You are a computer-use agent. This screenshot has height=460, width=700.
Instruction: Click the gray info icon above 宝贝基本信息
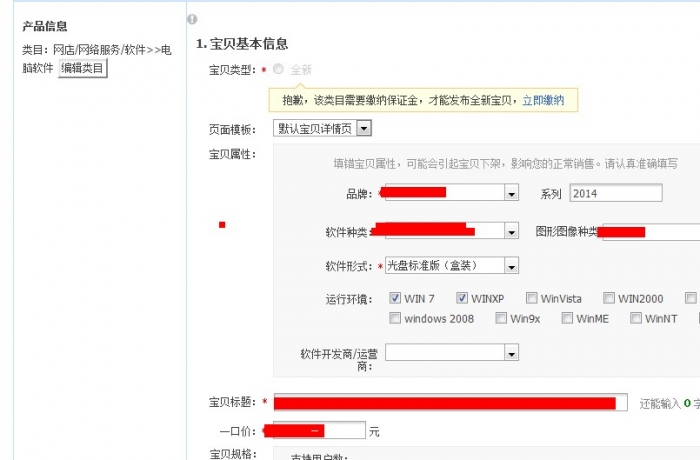[192, 19]
